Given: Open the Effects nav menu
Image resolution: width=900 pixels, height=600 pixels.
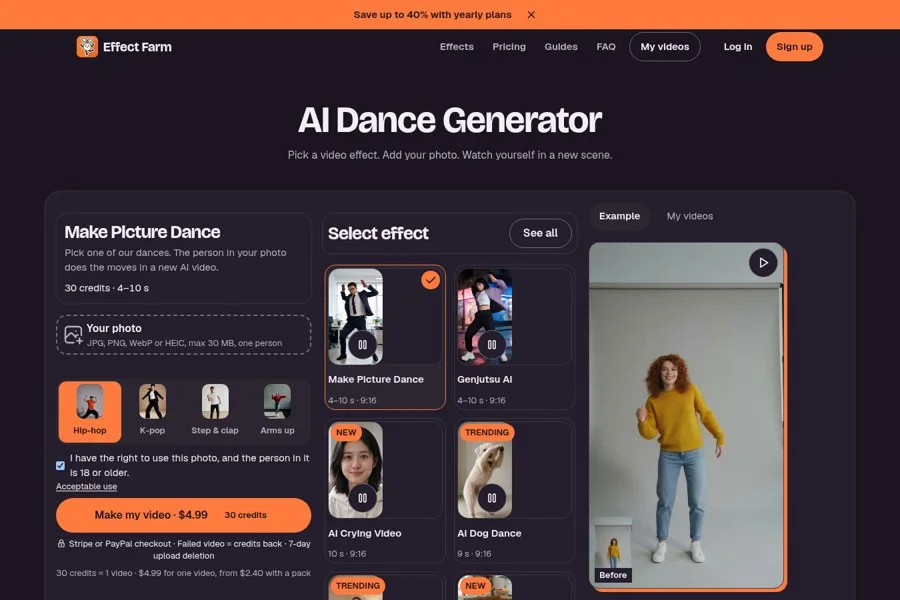Looking at the screenshot, I should (457, 47).
